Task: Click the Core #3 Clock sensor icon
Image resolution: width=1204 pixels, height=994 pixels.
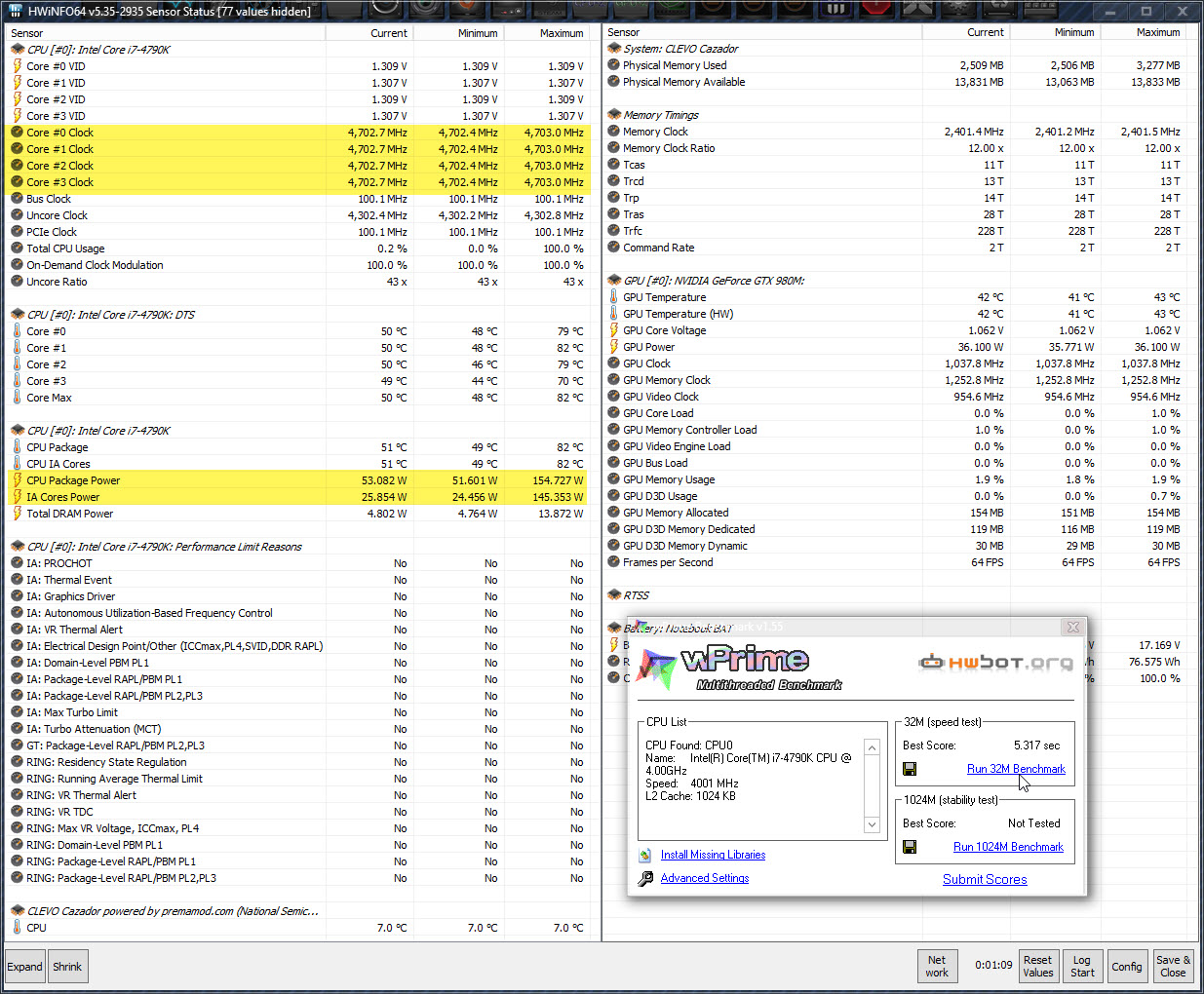Action: coord(17,182)
